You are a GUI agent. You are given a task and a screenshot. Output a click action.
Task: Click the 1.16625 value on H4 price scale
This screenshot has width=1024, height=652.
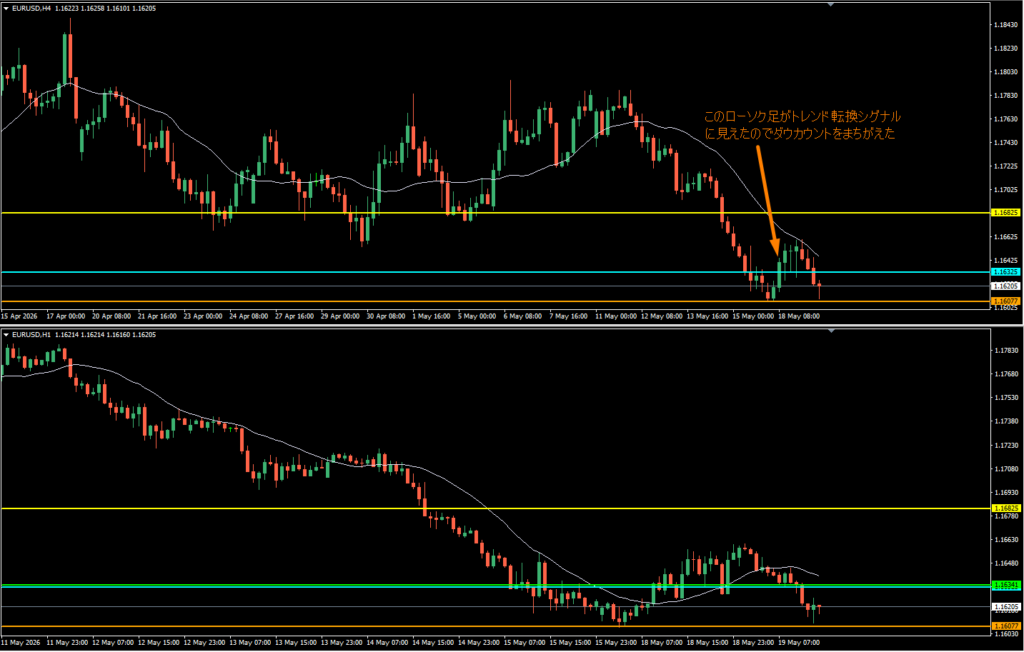(x=1004, y=236)
